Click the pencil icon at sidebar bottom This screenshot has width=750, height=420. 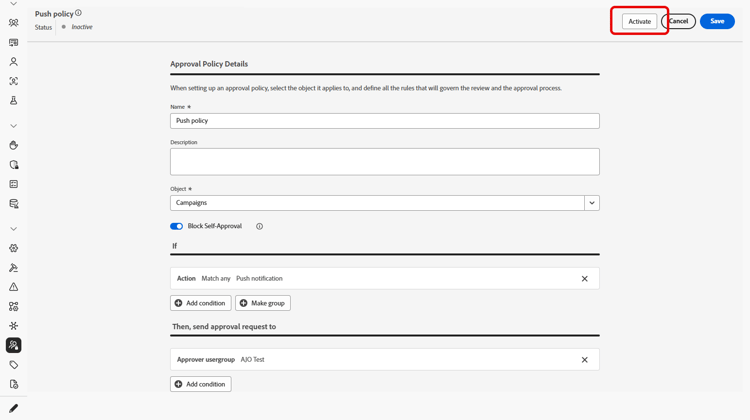click(14, 408)
